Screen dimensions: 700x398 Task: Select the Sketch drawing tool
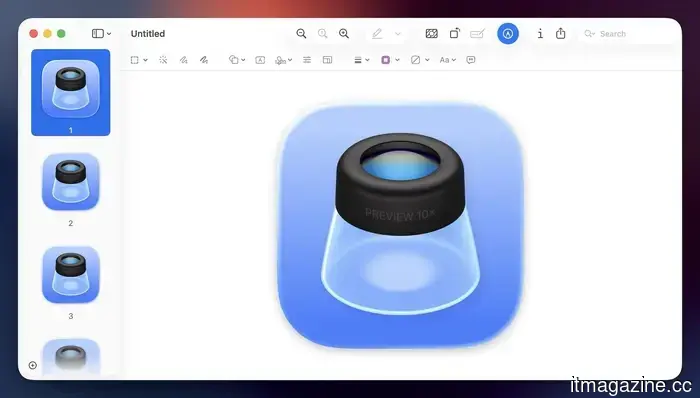[x=183, y=60]
